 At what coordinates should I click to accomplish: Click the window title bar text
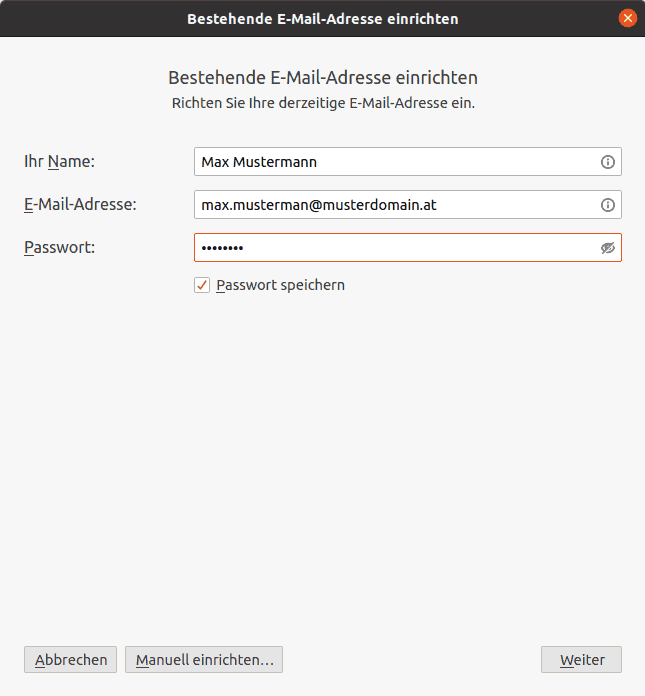322,18
